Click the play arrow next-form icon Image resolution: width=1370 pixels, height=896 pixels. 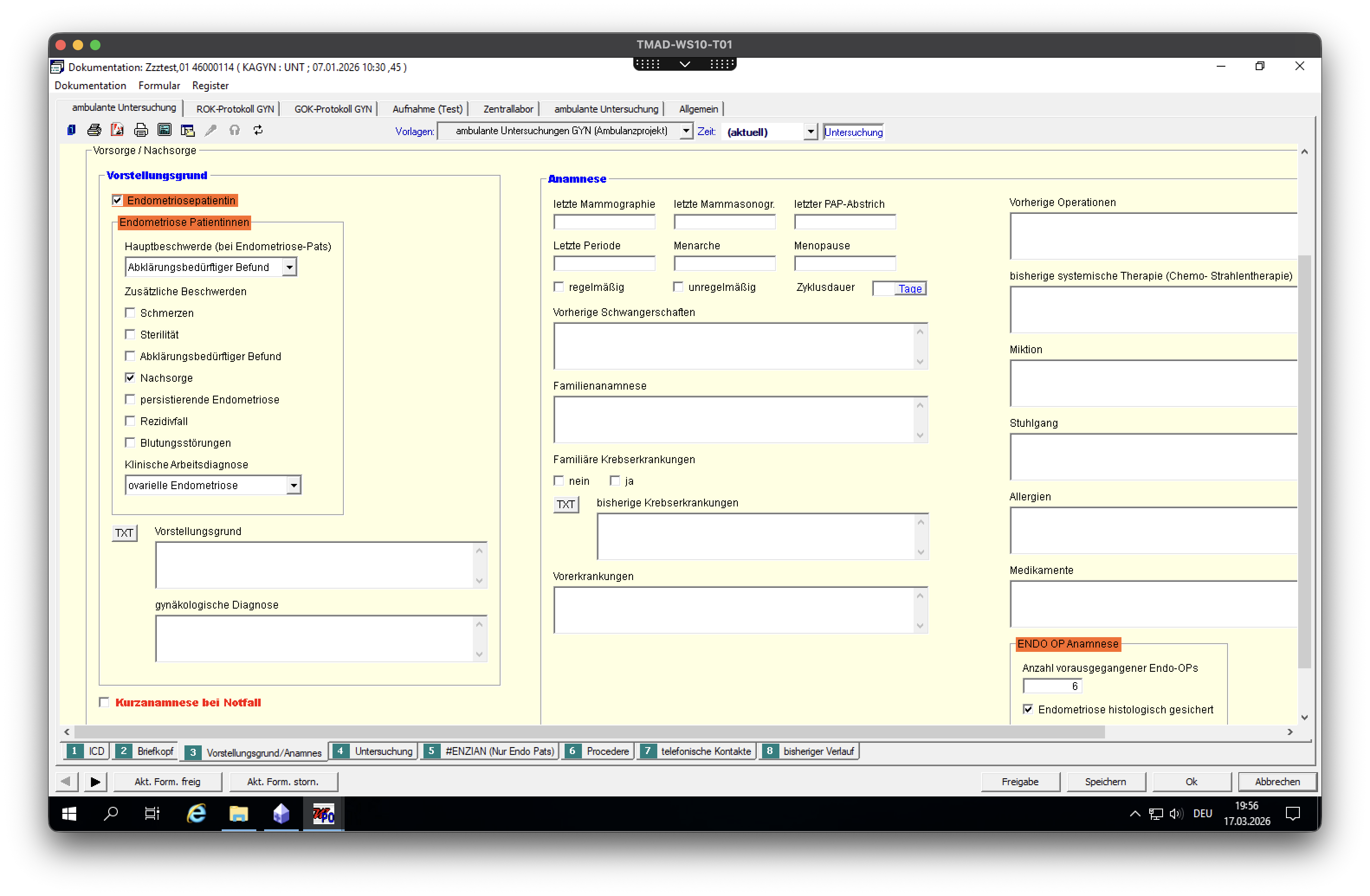click(x=96, y=781)
